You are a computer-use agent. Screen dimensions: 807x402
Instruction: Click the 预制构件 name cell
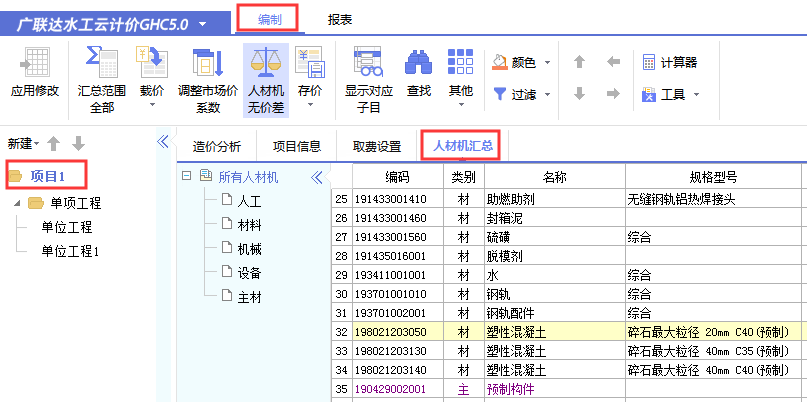555,389
